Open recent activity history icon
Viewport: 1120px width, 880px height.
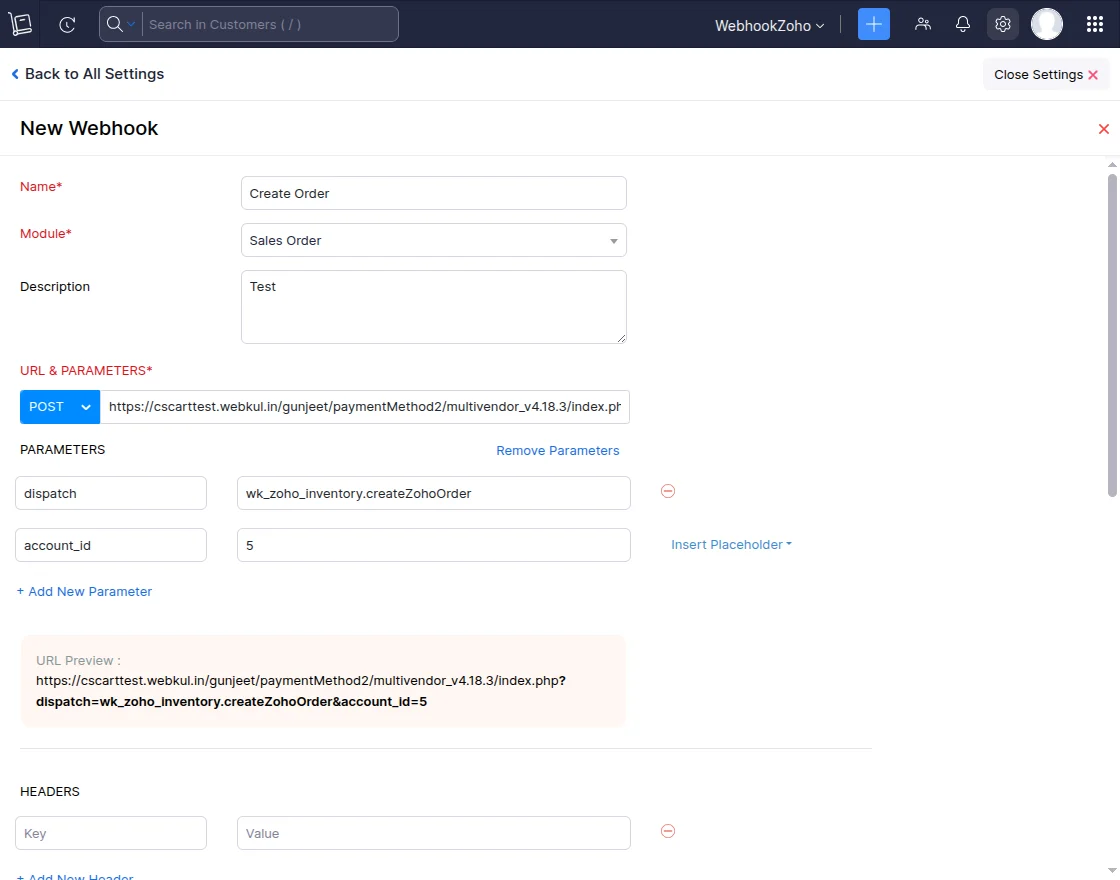point(67,24)
